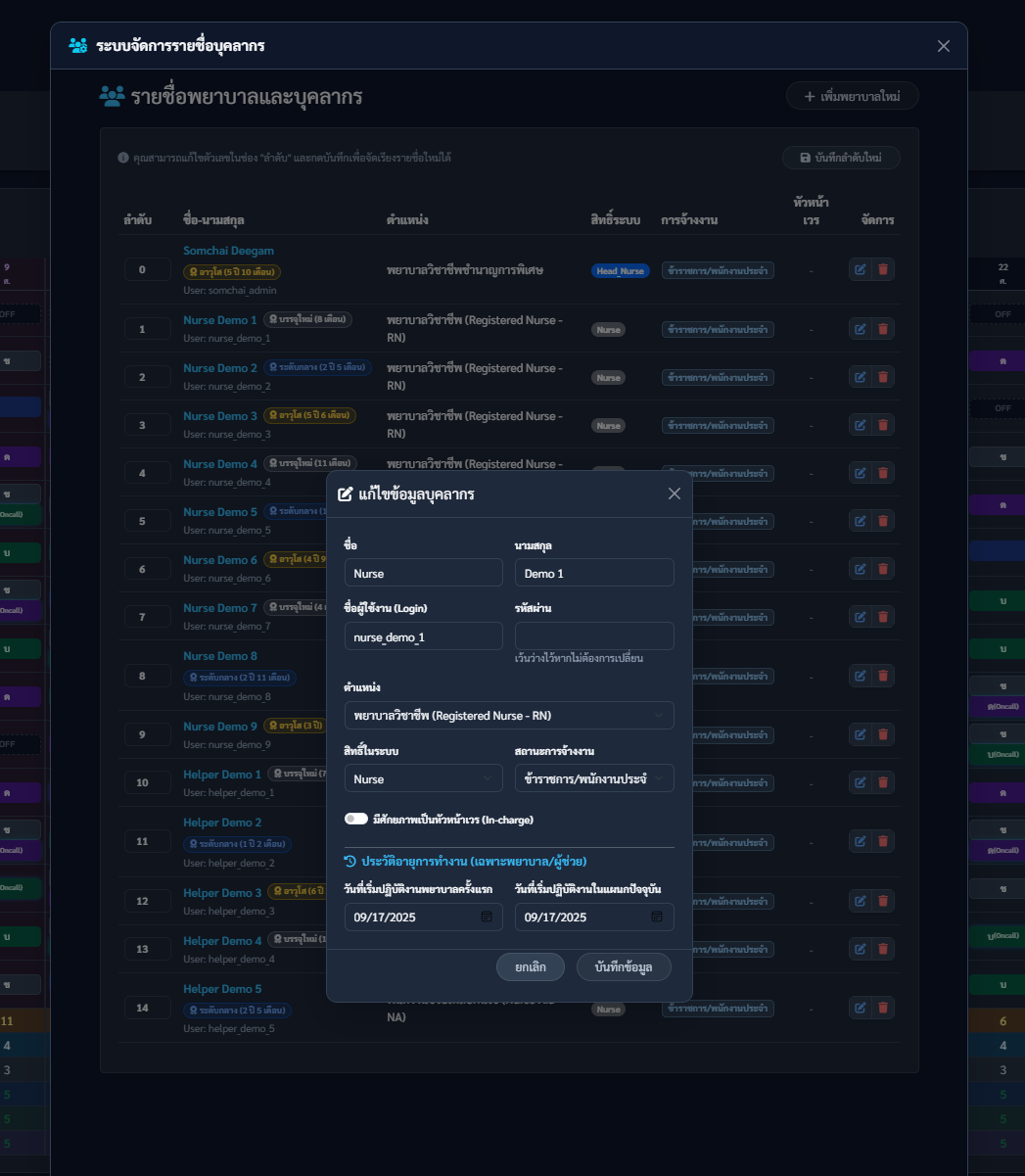Edit Helper Demo 4 record
The image size is (1025, 1176).
point(861,949)
